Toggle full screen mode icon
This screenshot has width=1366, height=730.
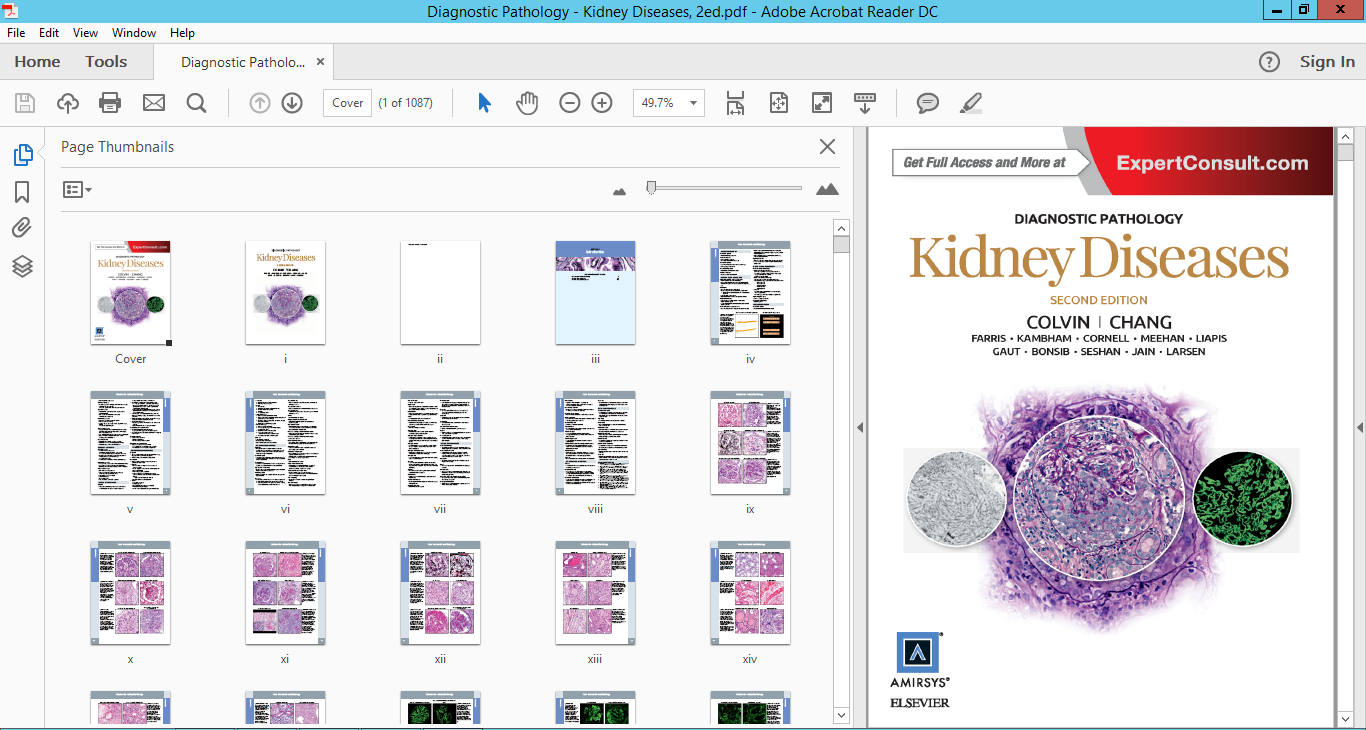(x=821, y=103)
